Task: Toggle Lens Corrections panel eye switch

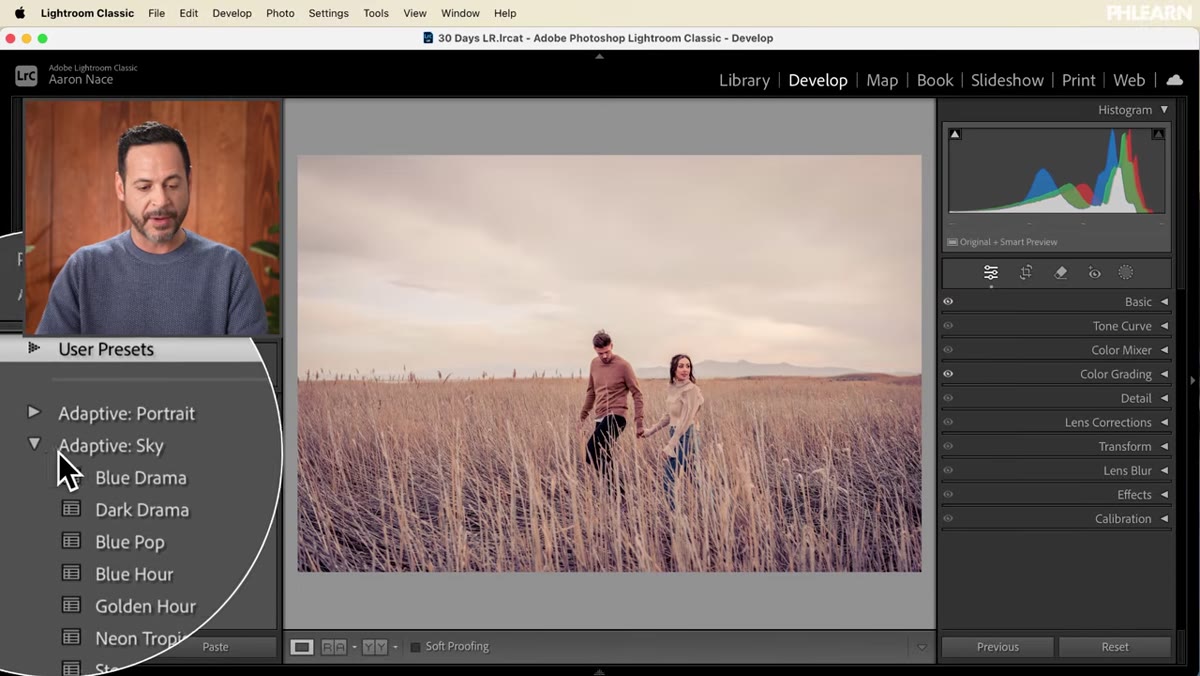Action: coord(948,422)
